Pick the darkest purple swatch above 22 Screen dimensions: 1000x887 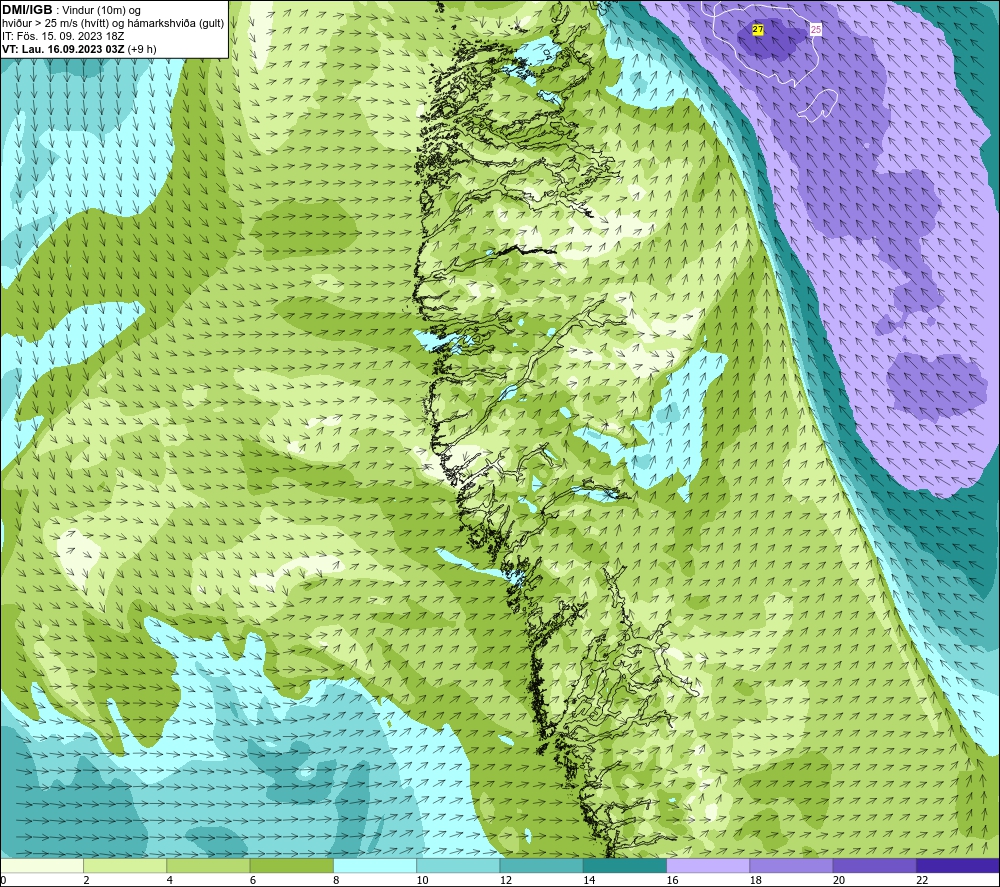(x=958, y=866)
